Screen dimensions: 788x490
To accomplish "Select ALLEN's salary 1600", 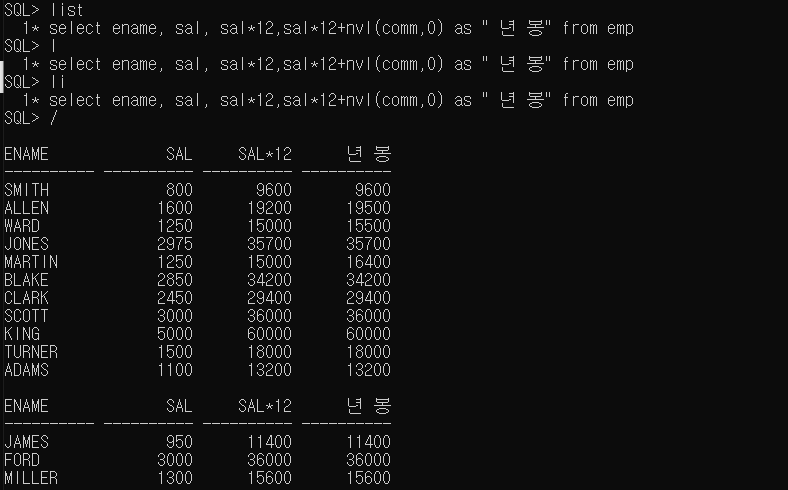I will coord(175,208).
